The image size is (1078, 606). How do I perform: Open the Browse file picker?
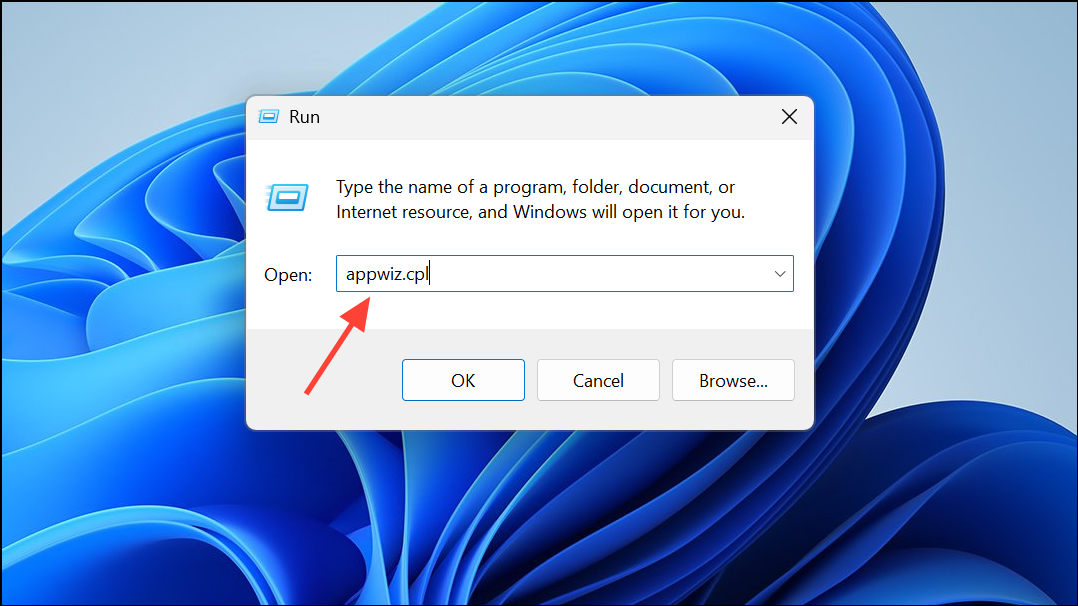[733, 380]
